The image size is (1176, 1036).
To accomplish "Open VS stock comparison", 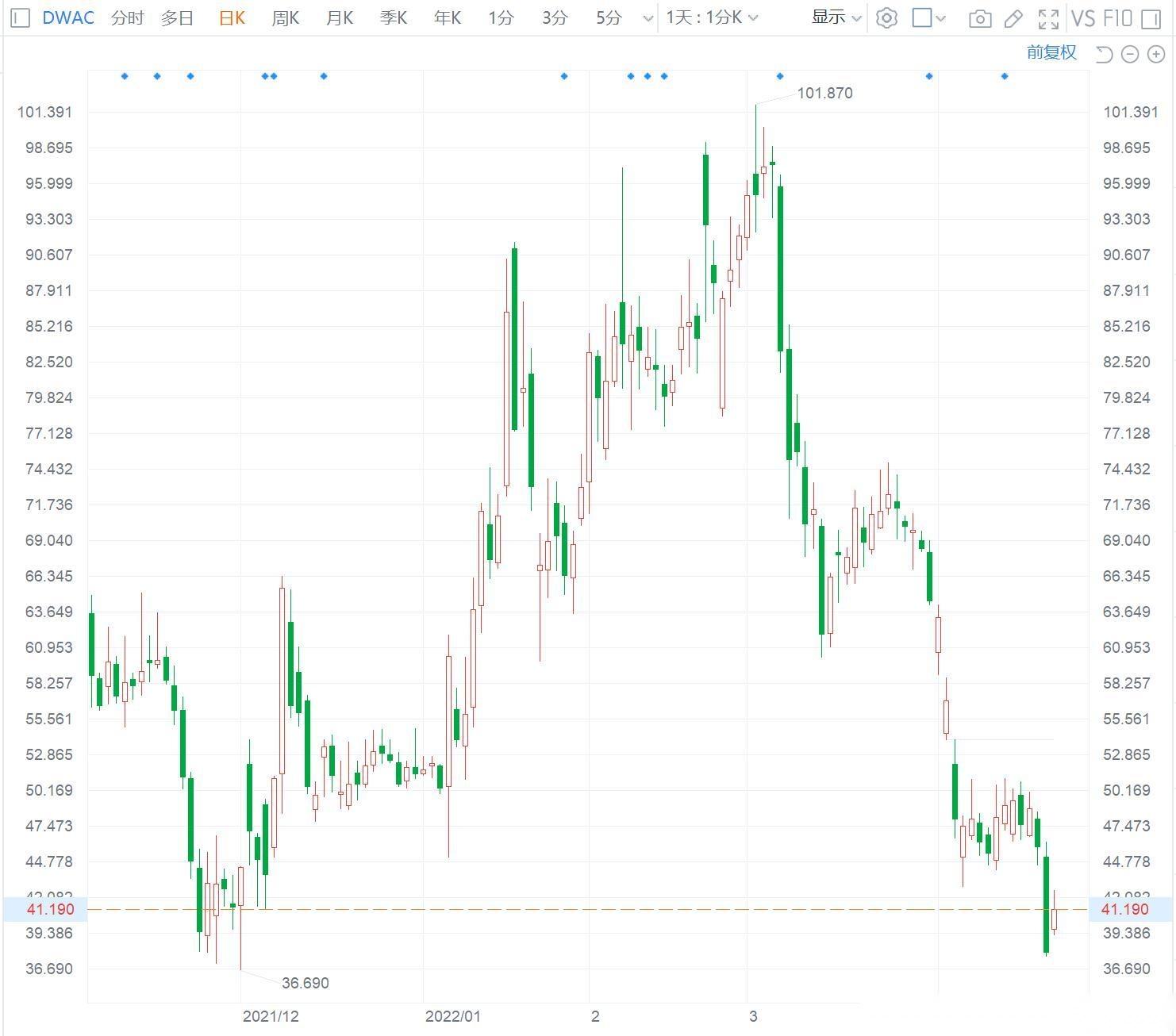I will click(1083, 18).
